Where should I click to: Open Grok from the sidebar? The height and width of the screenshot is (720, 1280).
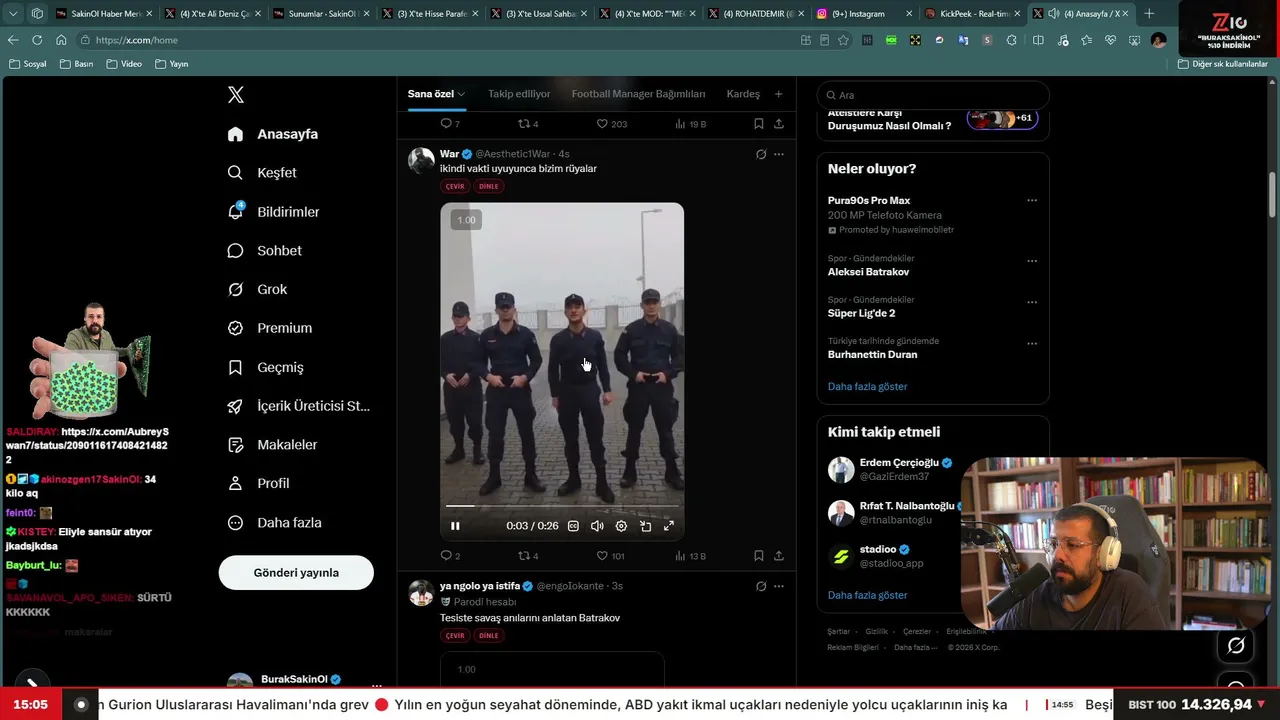(257, 290)
